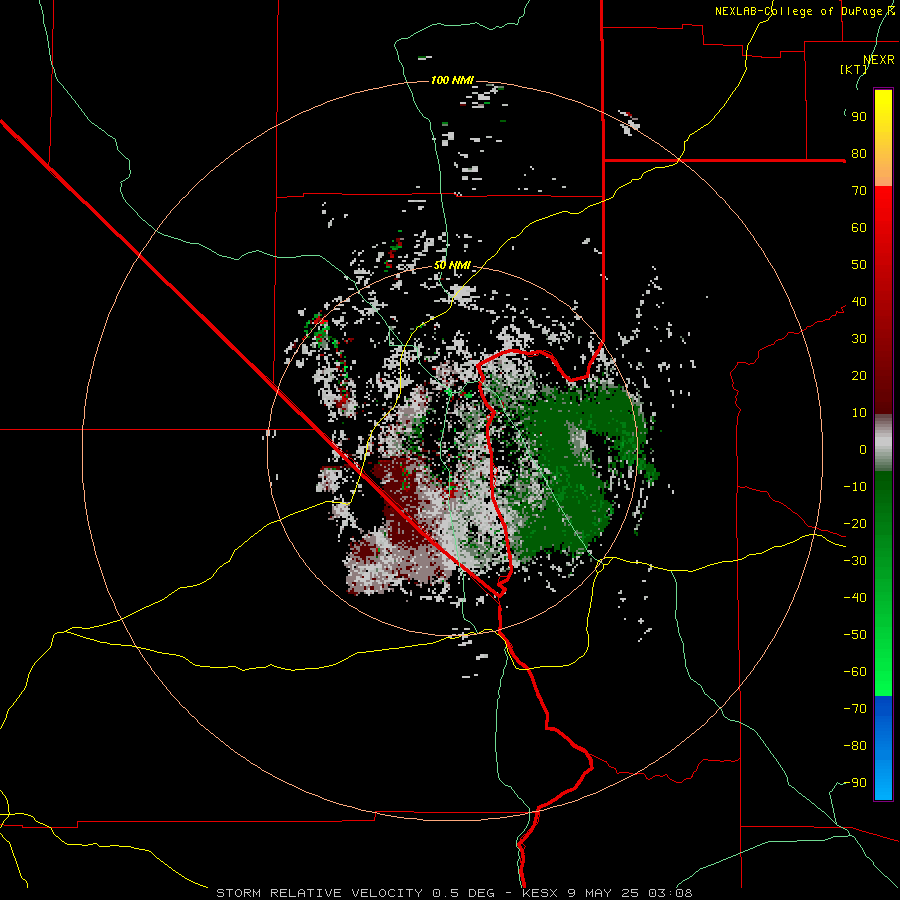This screenshot has width=900, height=900.
Task: Click the NEXLAB-College of DuPage credit text
Action: pyautogui.click(x=805, y=11)
